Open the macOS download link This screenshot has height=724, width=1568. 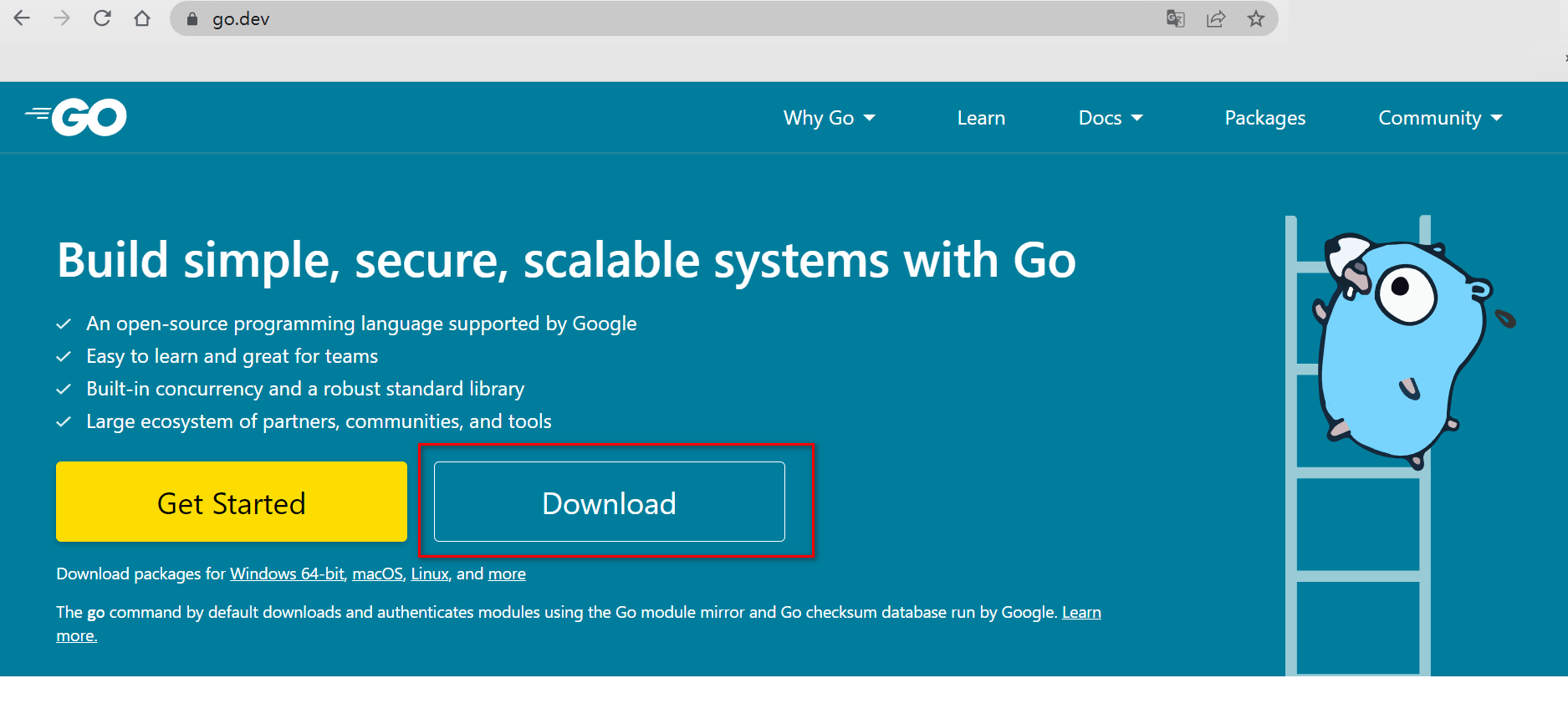pos(378,574)
